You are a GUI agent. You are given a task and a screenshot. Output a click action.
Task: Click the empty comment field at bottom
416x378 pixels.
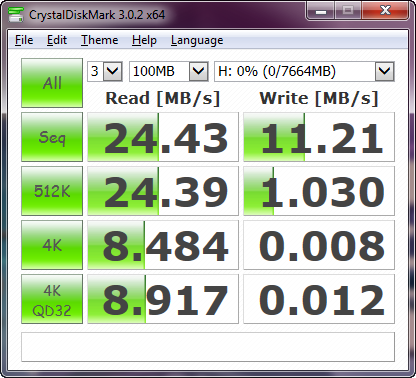click(x=208, y=347)
